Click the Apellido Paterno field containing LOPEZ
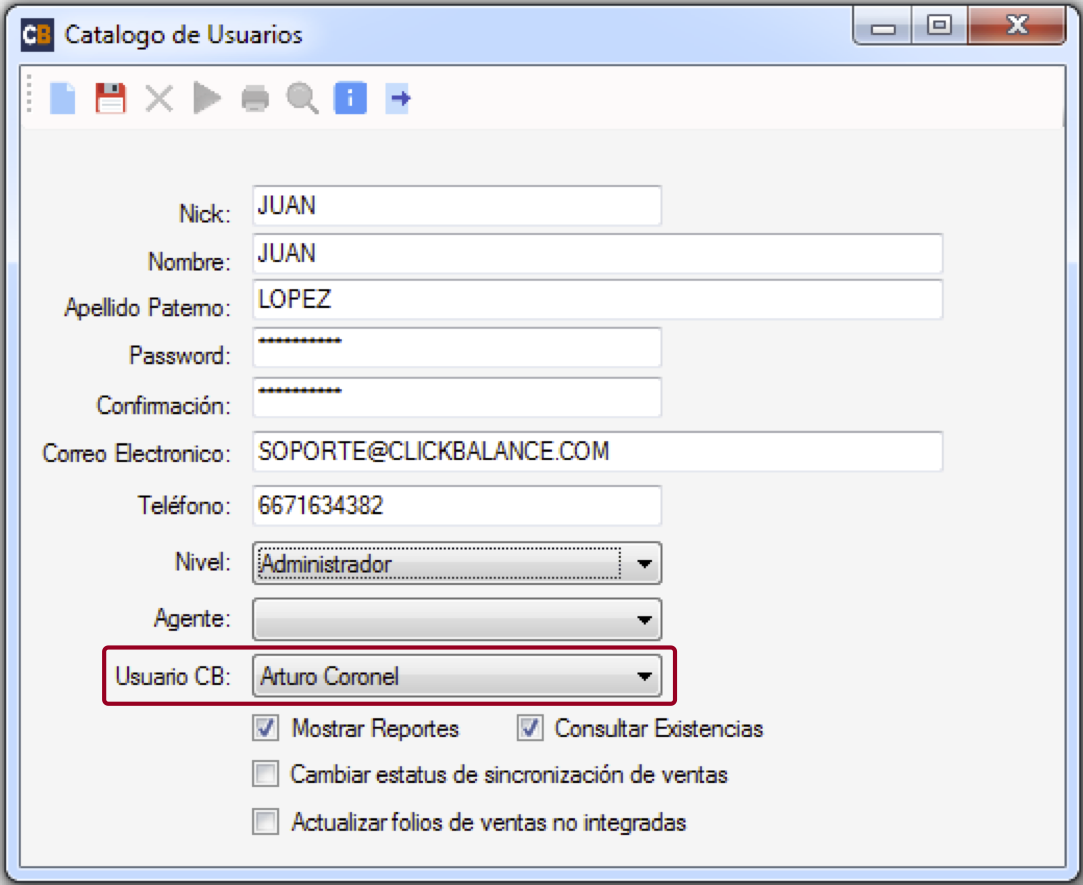 597,299
